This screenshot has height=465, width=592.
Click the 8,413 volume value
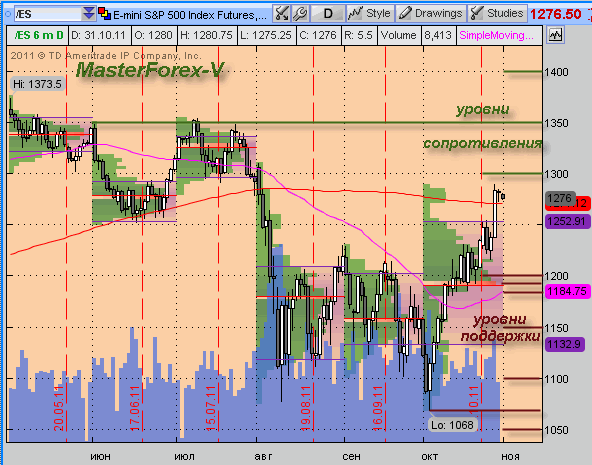pyautogui.click(x=438, y=35)
